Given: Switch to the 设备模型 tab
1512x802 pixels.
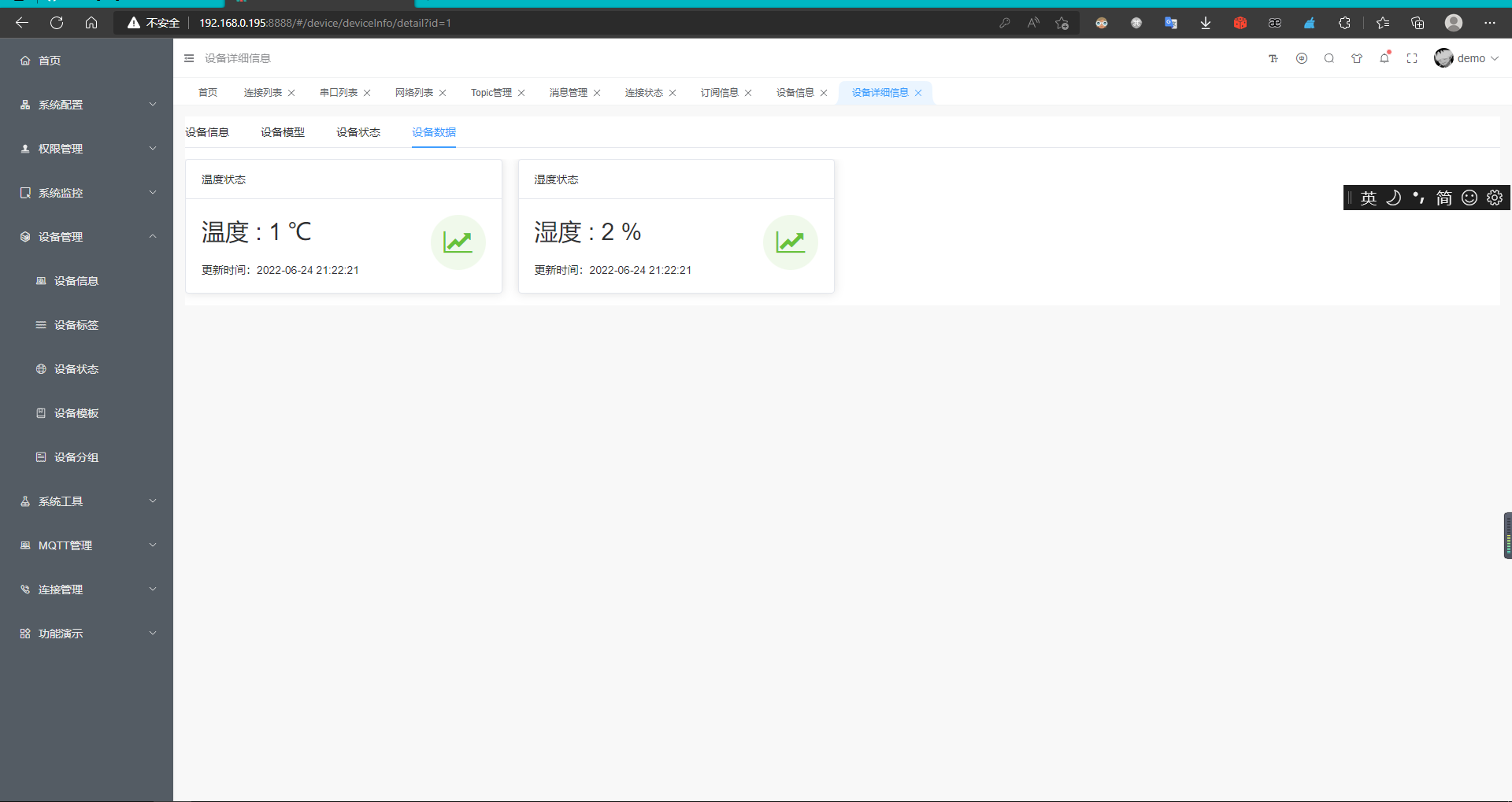Looking at the screenshot, I should (x=283, y=132).
